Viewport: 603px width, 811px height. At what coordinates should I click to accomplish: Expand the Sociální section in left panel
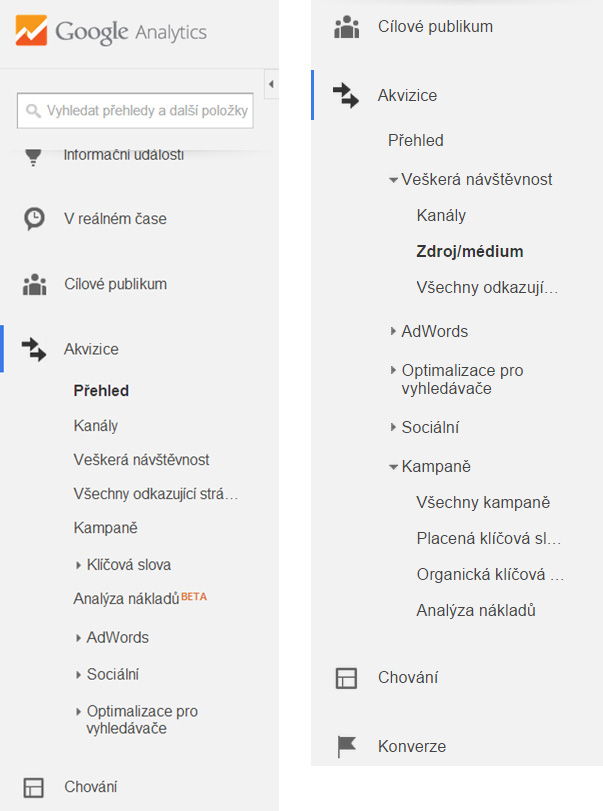(79, 675)
